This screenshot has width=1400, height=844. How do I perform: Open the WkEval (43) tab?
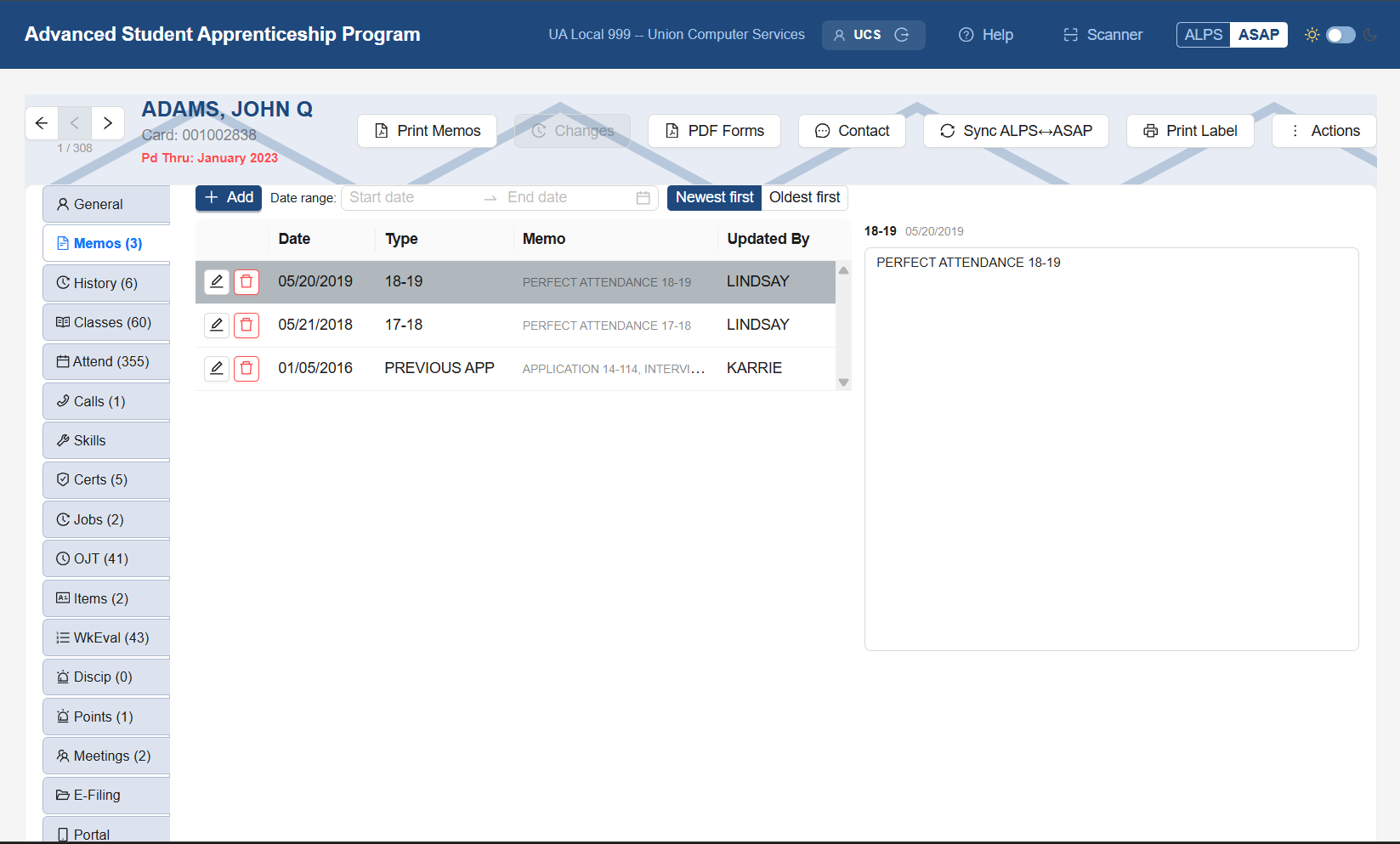pyautogui.click(x=106, y=637)
